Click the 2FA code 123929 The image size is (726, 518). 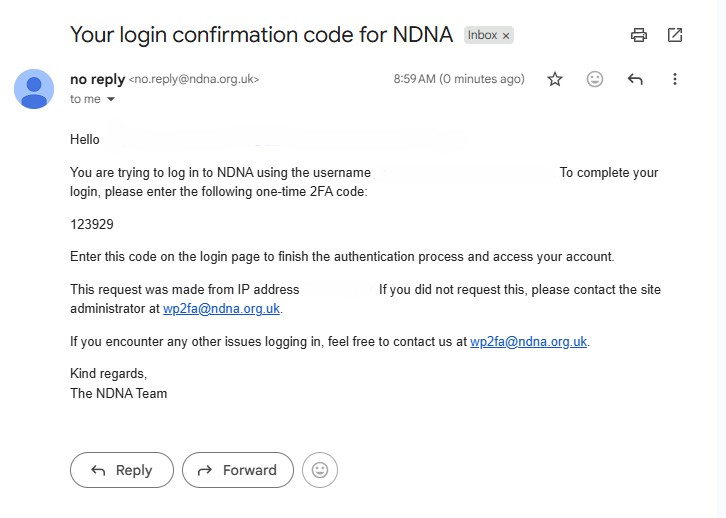point(92,224)
